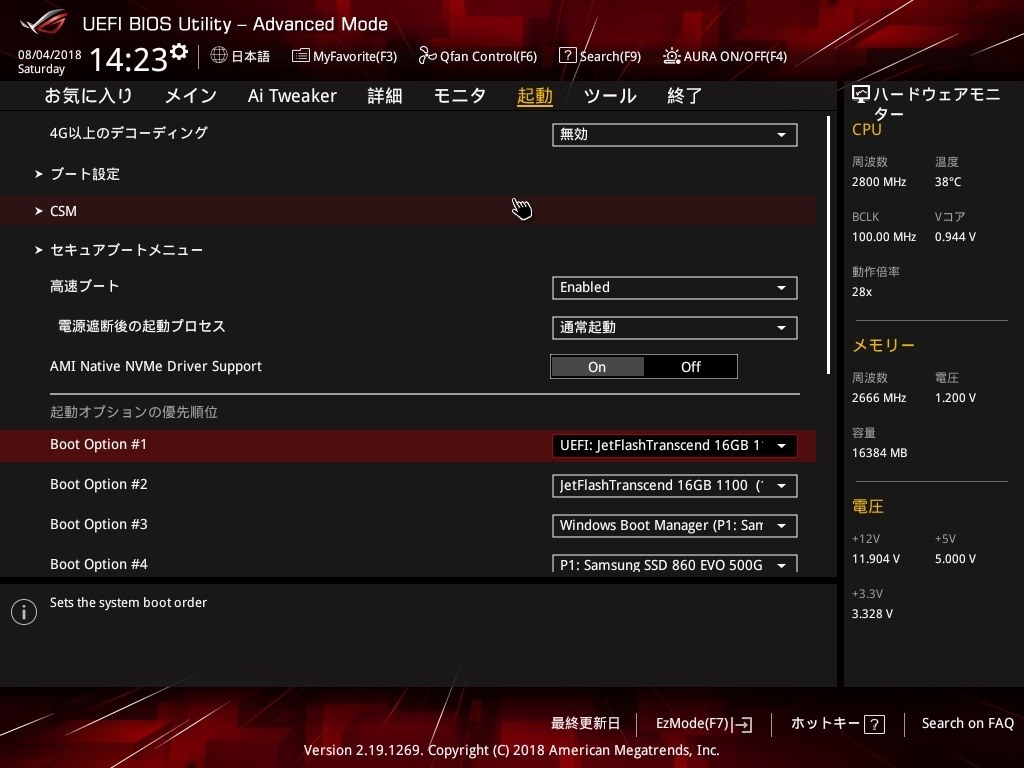Image resolution: width=1024 pixels, height=768 pixels.
Task: Click 最終更新日 at the bottom
Action: click(x=585, y=724)
